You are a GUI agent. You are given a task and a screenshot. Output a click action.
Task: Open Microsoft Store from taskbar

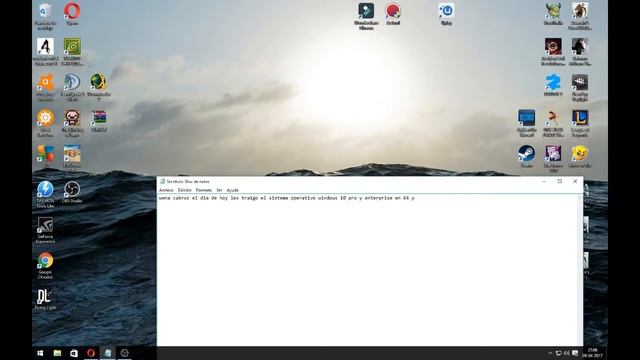pos(74,353)
